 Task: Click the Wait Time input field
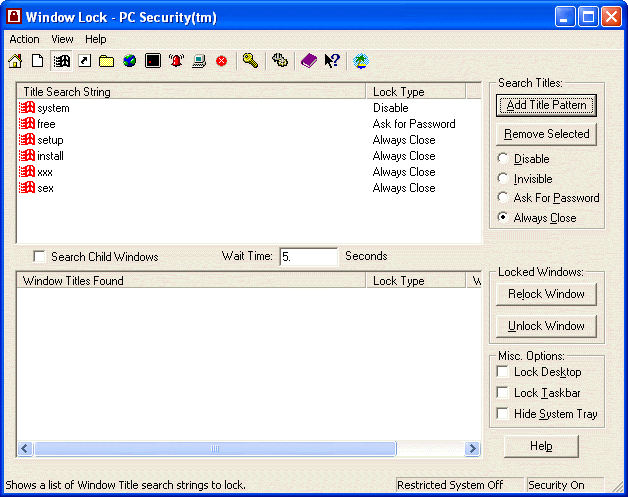tap(308, 257)
